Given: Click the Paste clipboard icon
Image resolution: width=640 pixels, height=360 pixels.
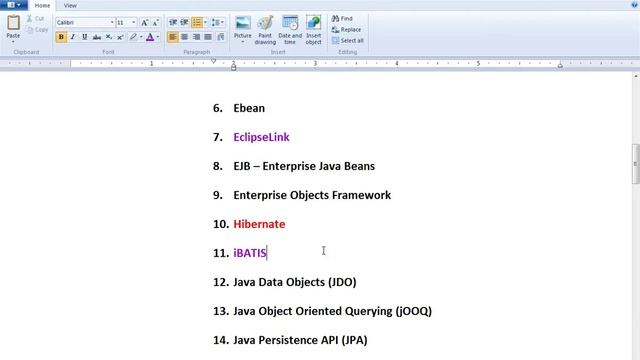Looking at the screenshot, I should click(x=13, y=22).
